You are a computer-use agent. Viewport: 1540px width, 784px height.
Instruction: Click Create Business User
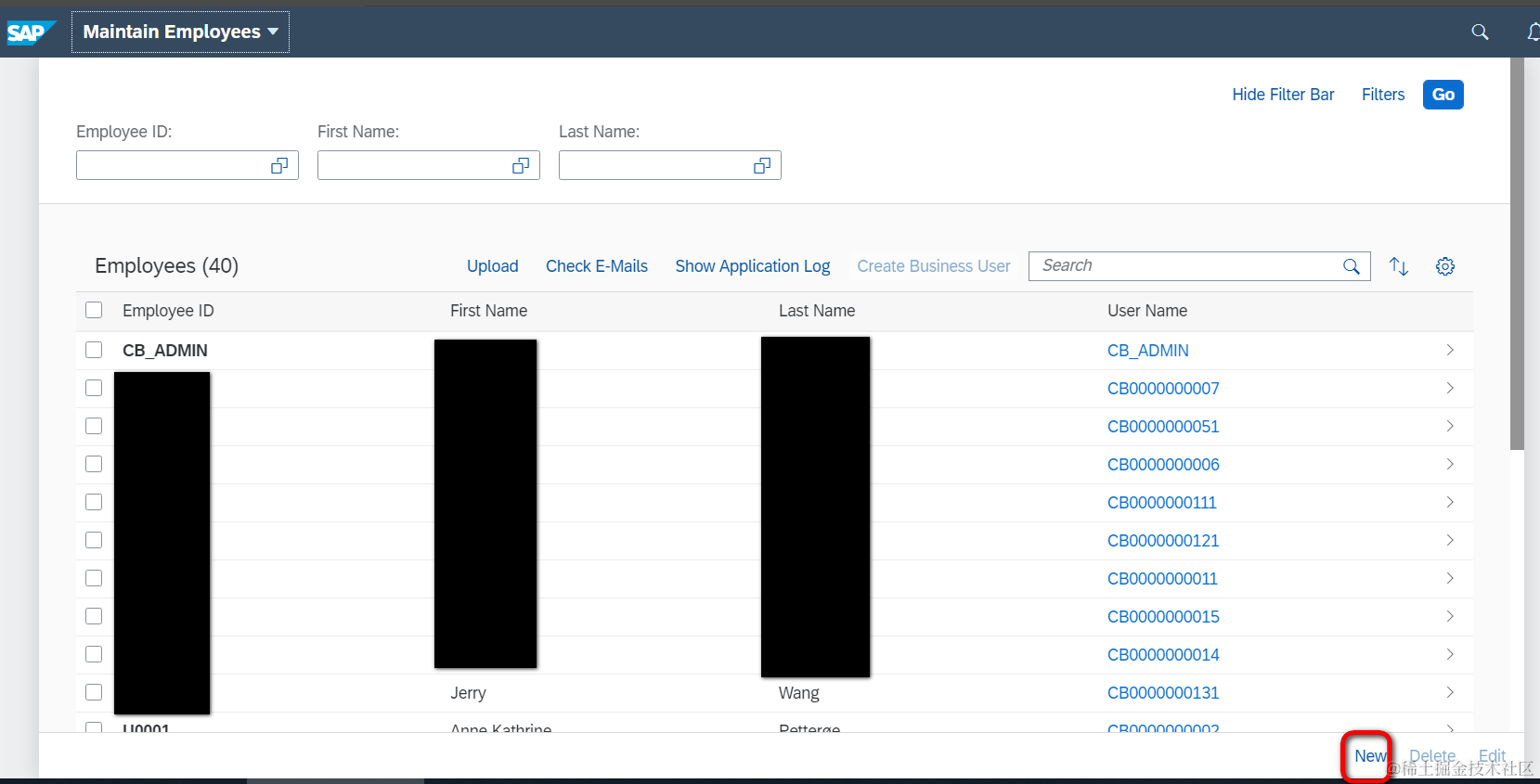click(x=934, y=266)
